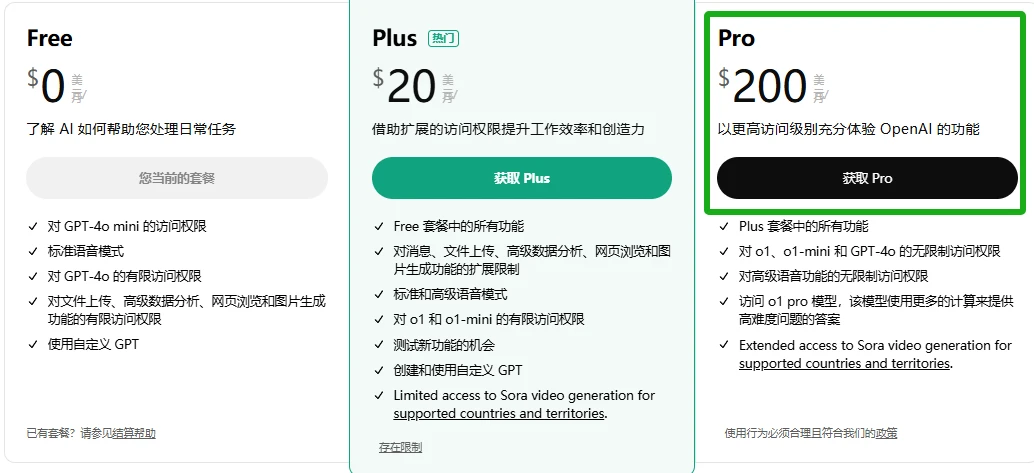Click the checkmark beside "测试新功能的机会"

pos(379,345)
